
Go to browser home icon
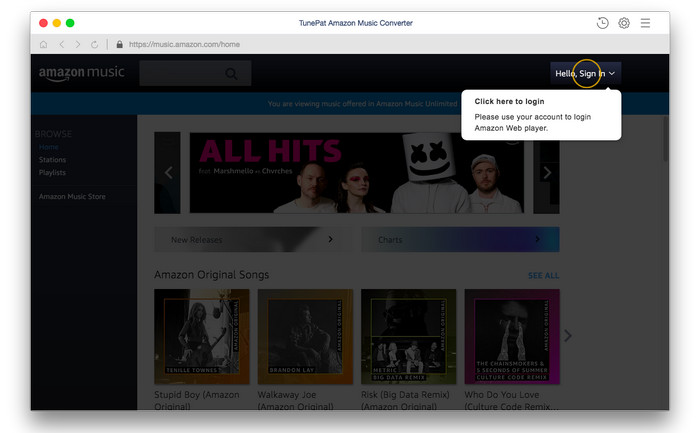click(43, 44)
